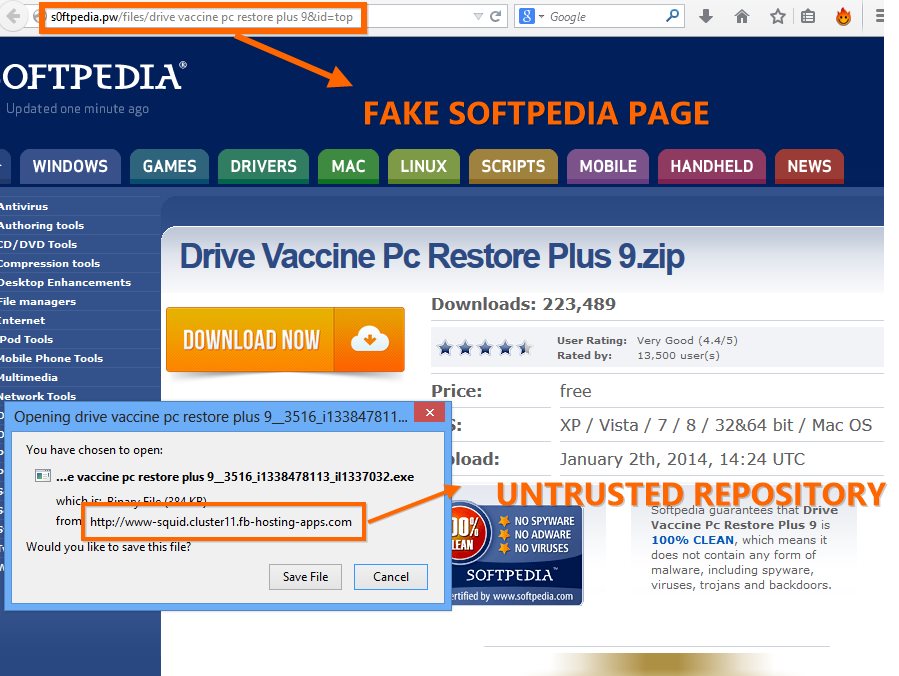Open the Mobile Phone Tools category

[x=52, y=358]
